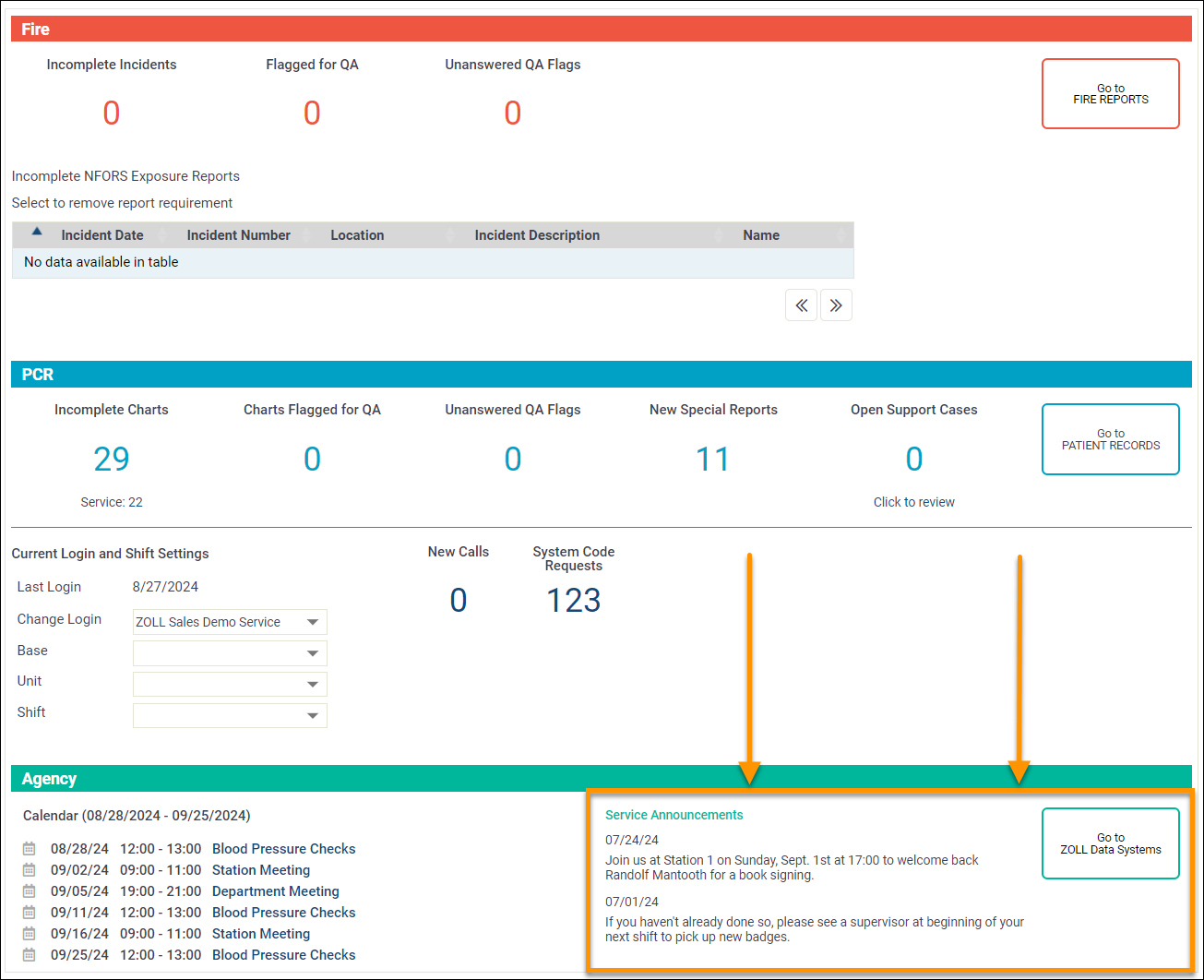
Task: Click calendar icon for 09/16/24 Station Meeting
Action: [x=30, y=934]
